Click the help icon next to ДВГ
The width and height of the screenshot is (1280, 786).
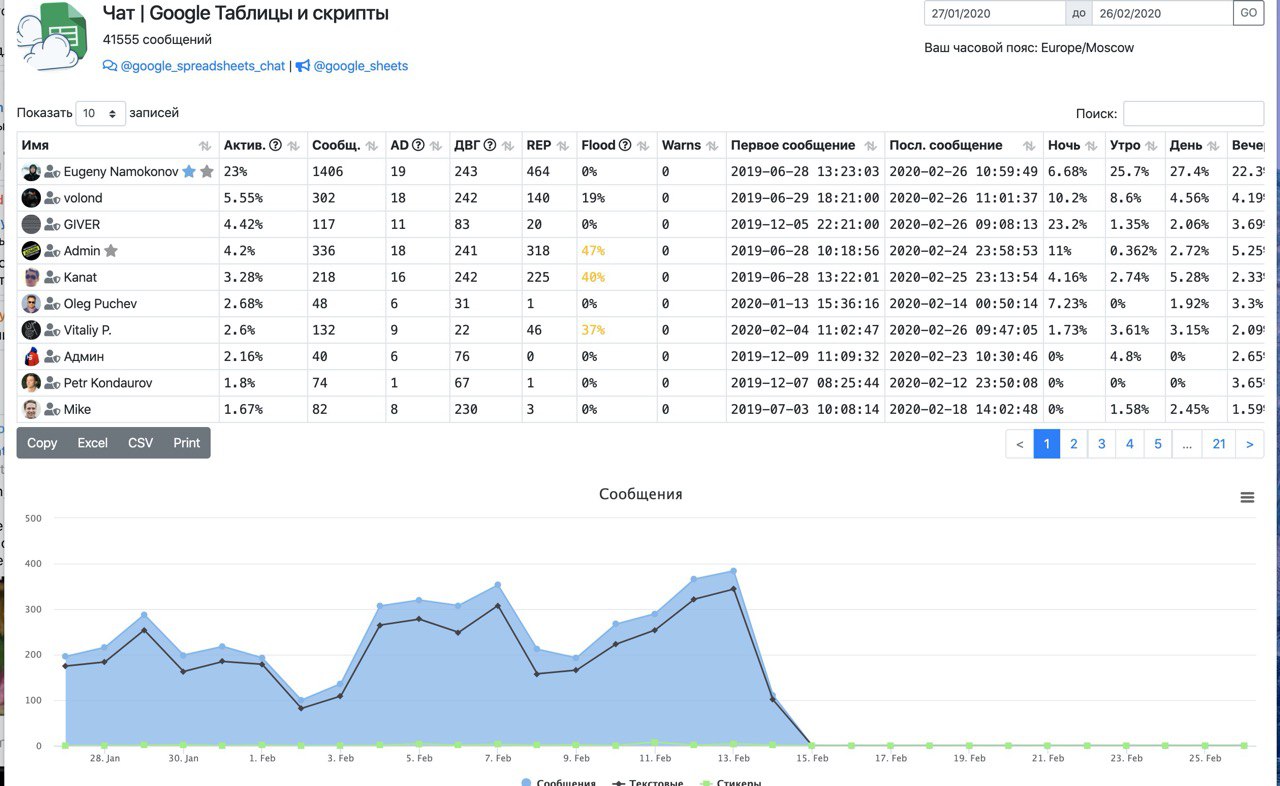coord(490,145)
